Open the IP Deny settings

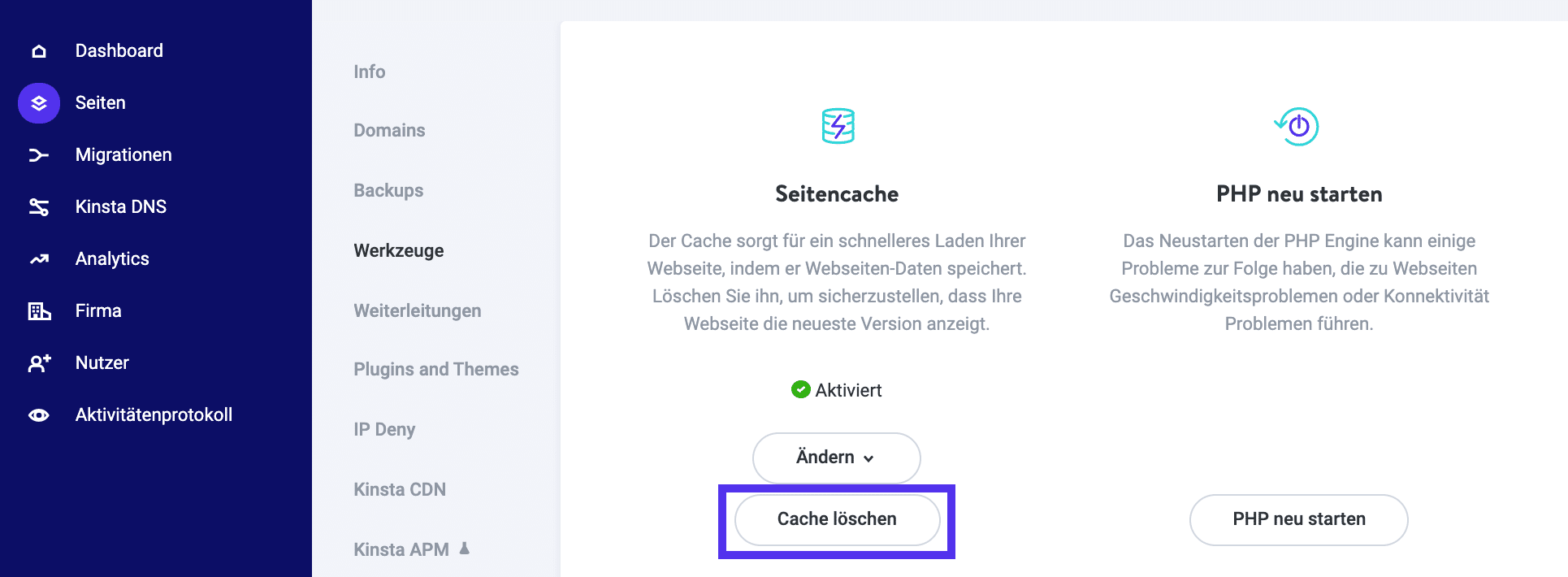pyautogui.click(x=384, y=429)
